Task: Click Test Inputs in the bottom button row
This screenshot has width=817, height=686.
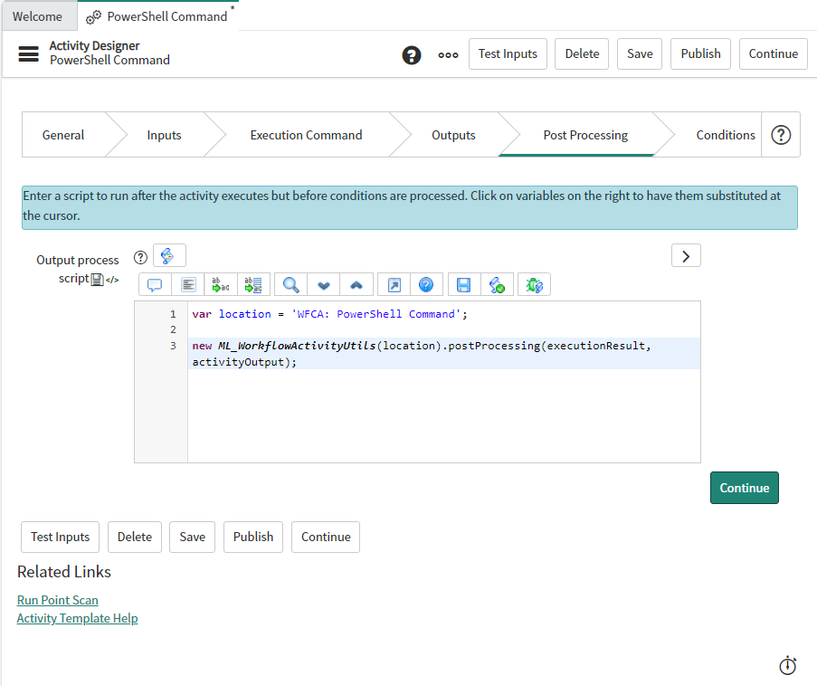Action: pyautogui.click(x=60, y=537)
